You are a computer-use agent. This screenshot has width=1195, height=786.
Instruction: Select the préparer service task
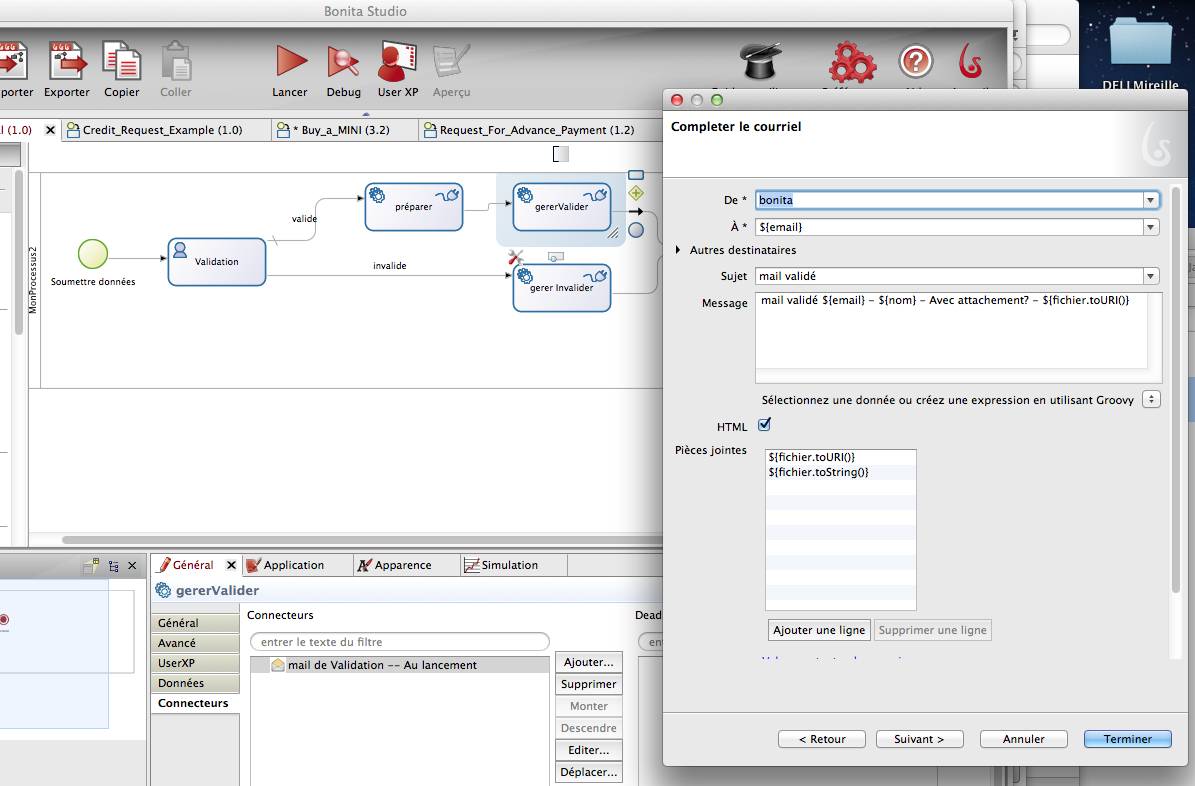click(x=413, y=206)
